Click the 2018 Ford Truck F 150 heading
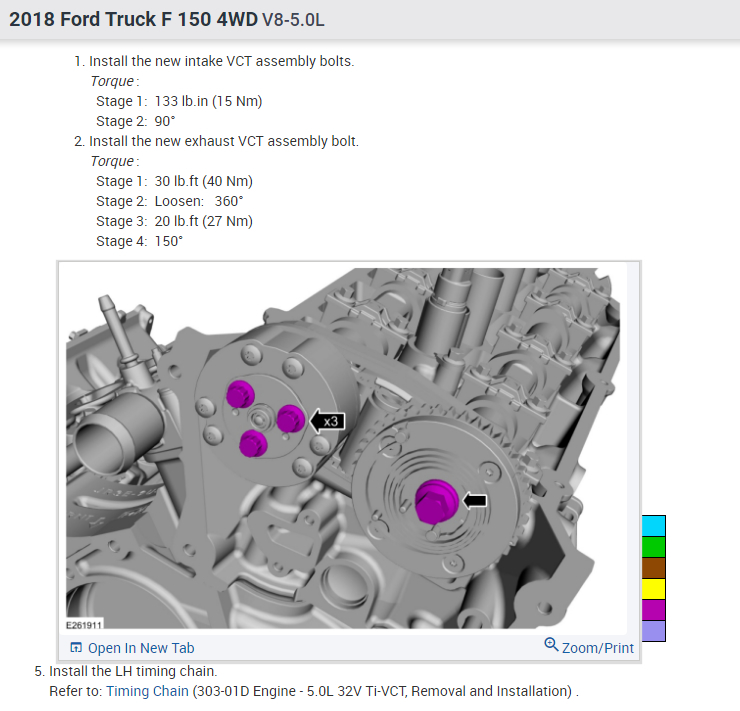The width and height of the screenshot is (740, 711). click(x=133, y=19)
